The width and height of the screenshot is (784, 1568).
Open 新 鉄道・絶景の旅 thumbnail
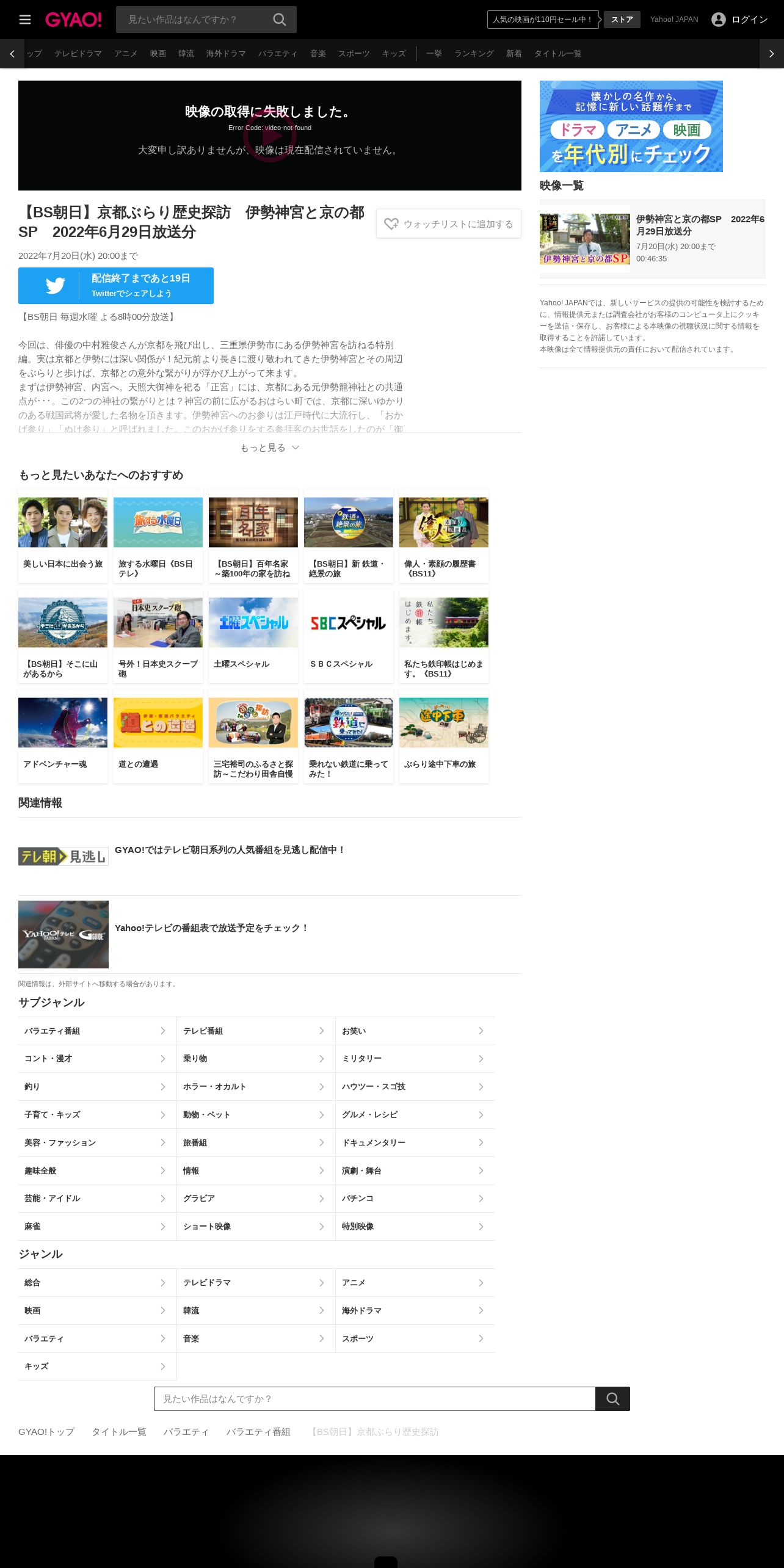(349, 522)
